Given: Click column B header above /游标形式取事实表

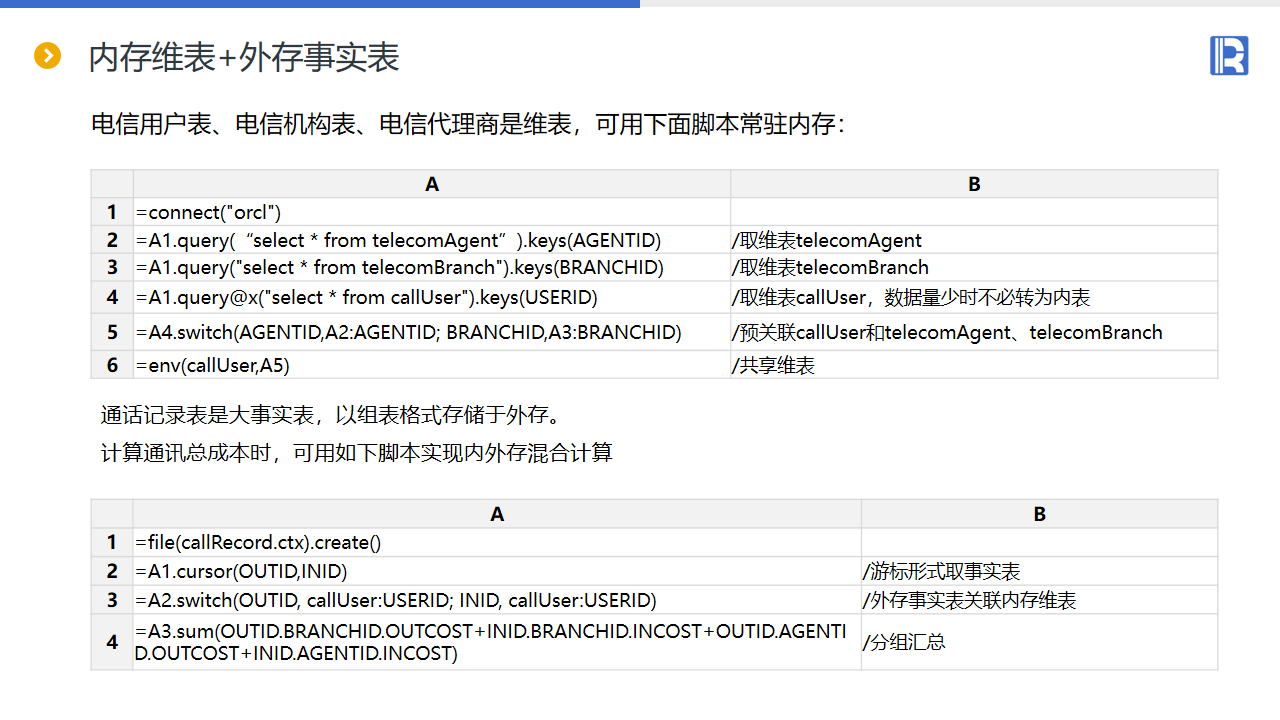Looking at the screenshot, I should pyautogui.click(x=1039, y=514).
